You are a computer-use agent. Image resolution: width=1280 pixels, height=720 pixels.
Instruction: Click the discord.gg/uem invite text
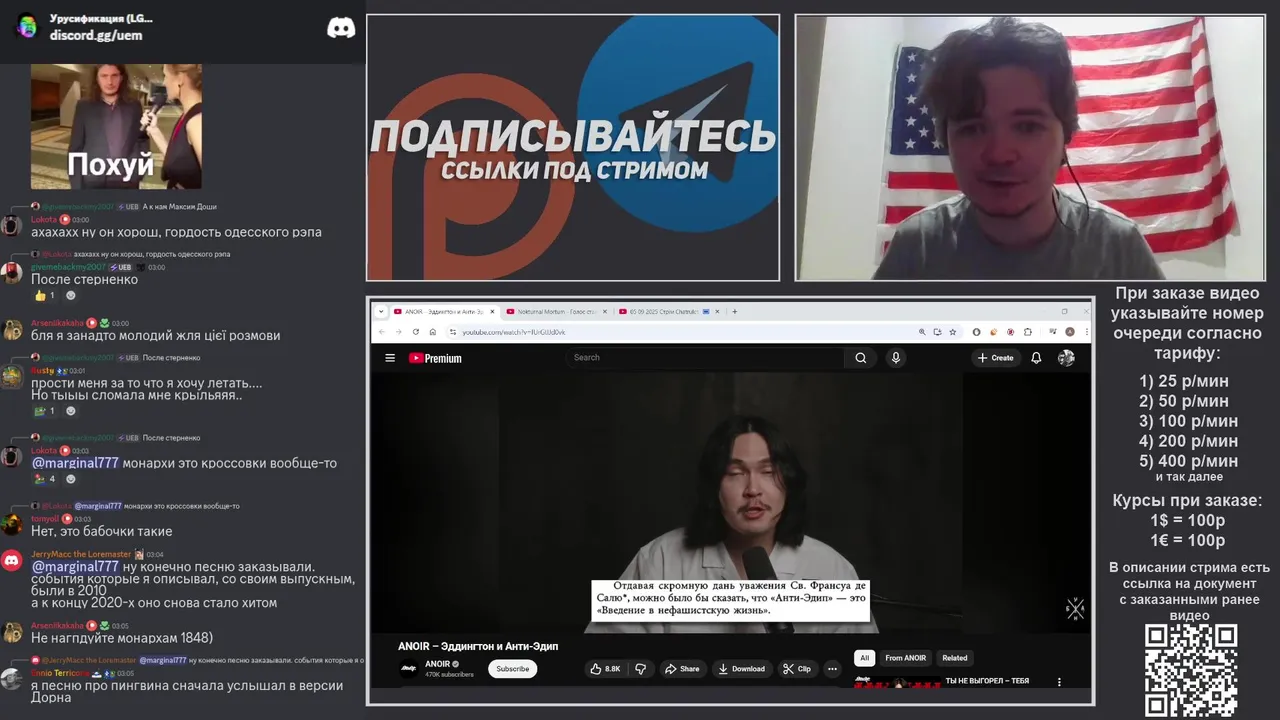pos(96,35)
